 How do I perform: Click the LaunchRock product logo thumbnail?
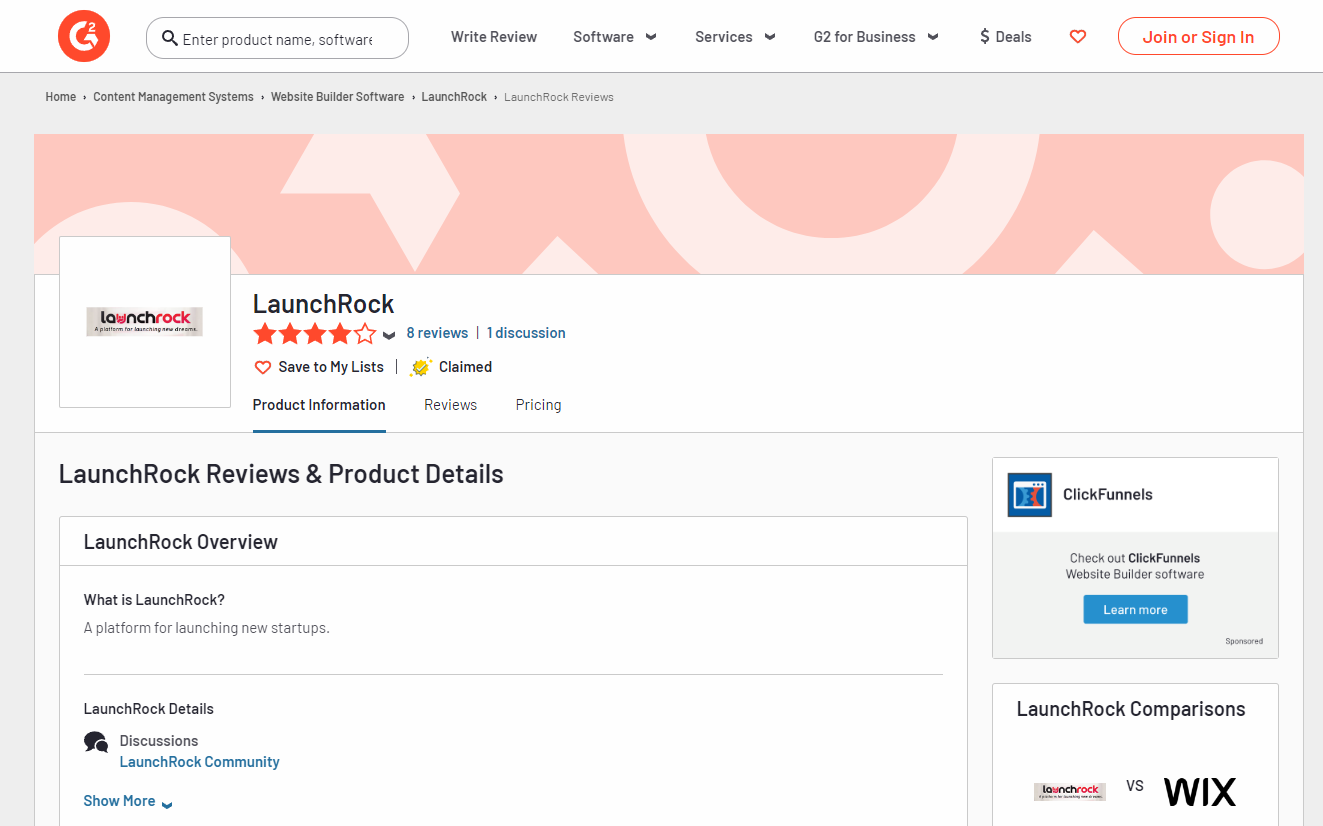[145, 322]
